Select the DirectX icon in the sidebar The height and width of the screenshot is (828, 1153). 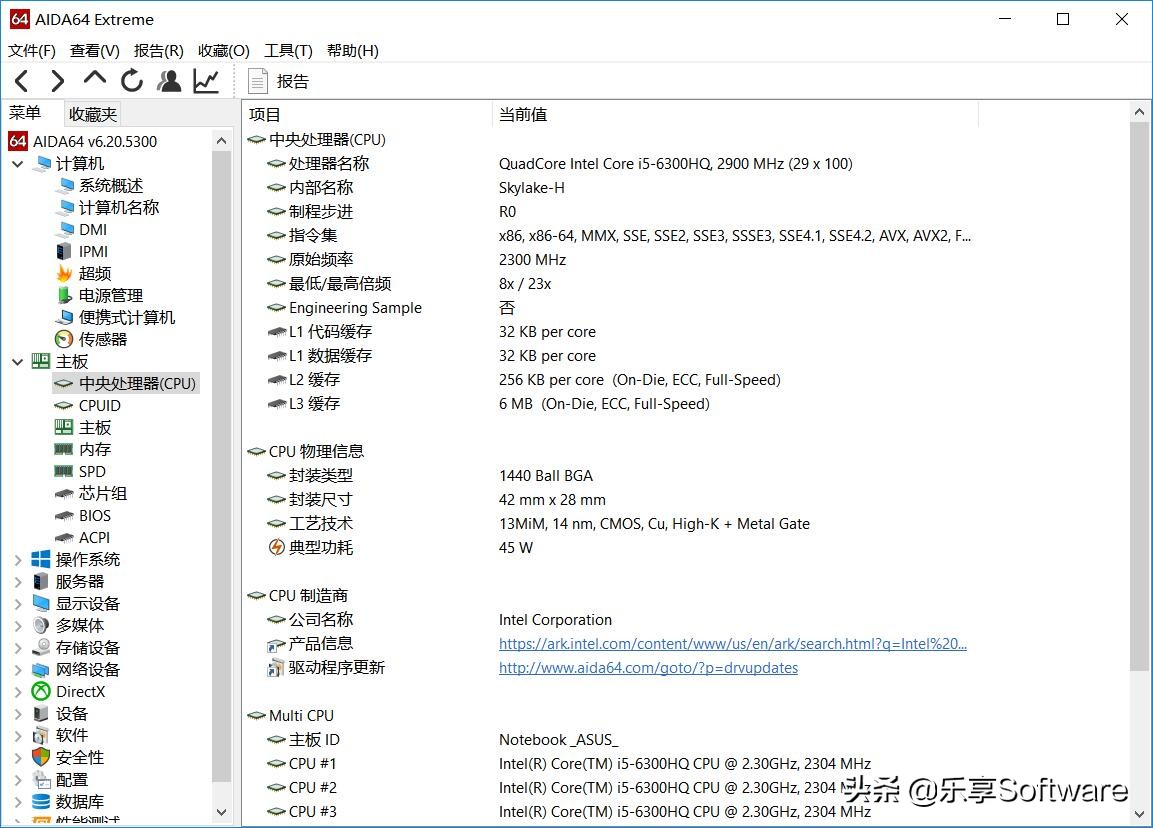(x=40, y=691)
